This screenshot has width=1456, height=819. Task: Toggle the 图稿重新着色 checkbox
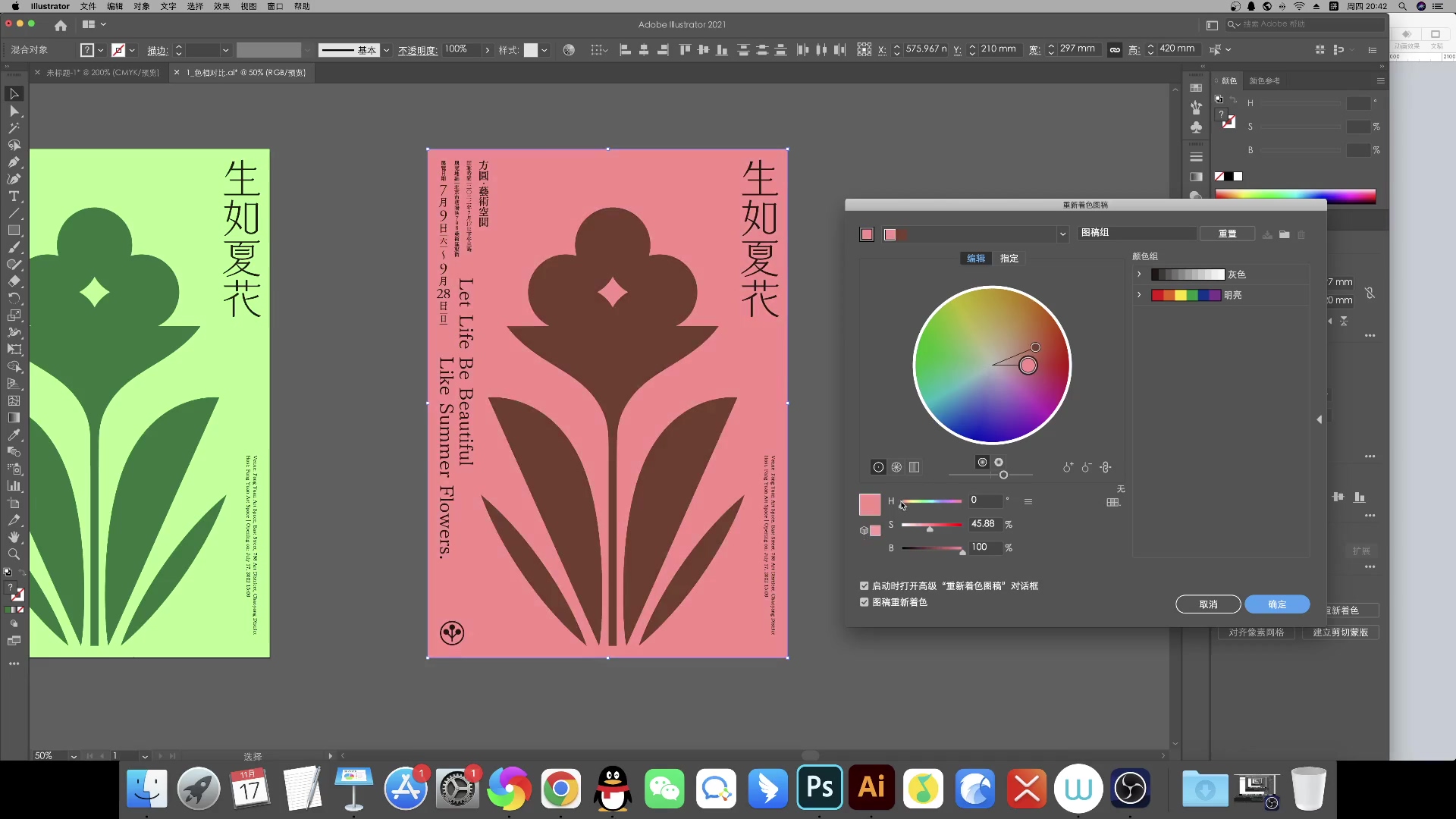point(864,602)
